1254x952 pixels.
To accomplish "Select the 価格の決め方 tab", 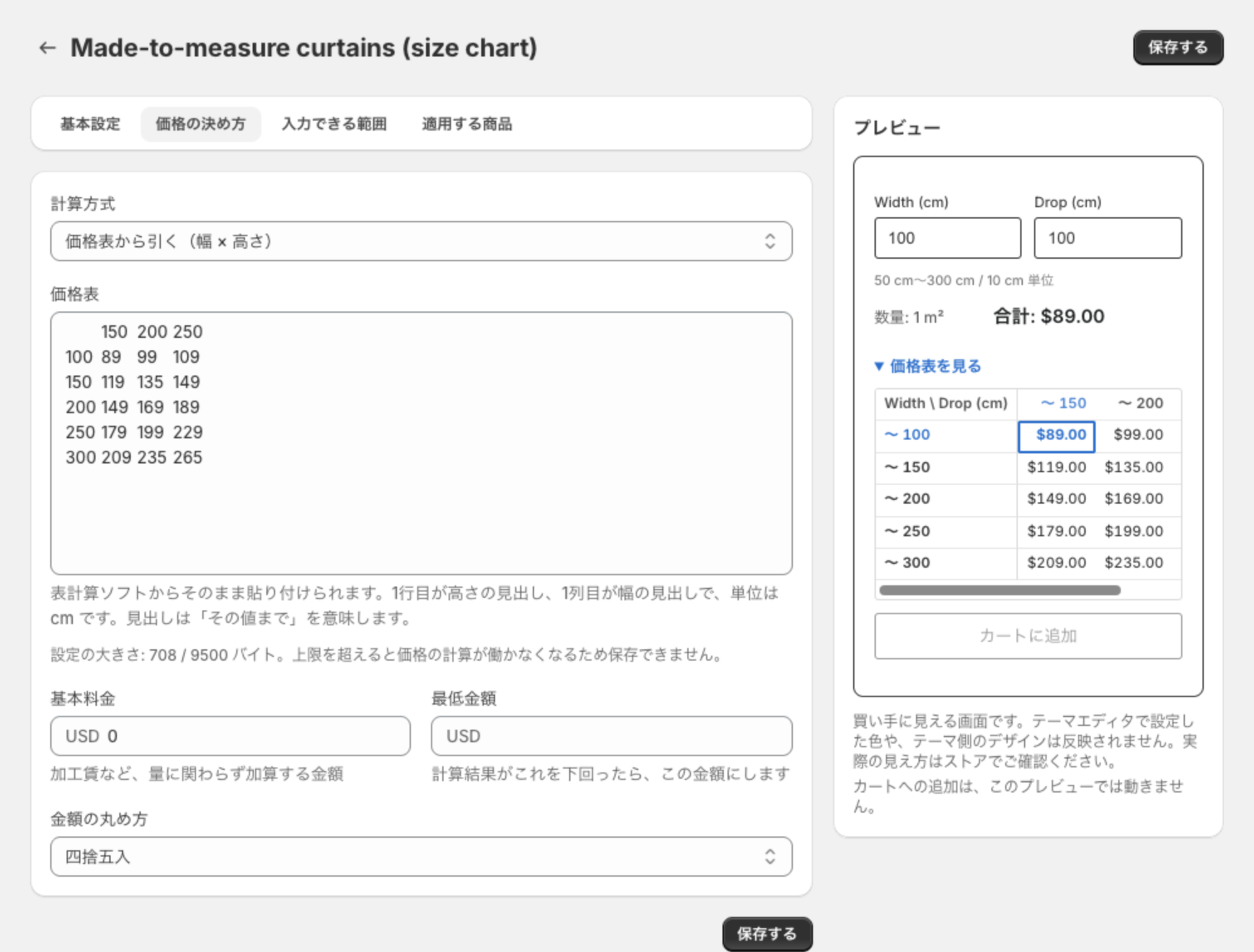I will (x=200, y=124).
